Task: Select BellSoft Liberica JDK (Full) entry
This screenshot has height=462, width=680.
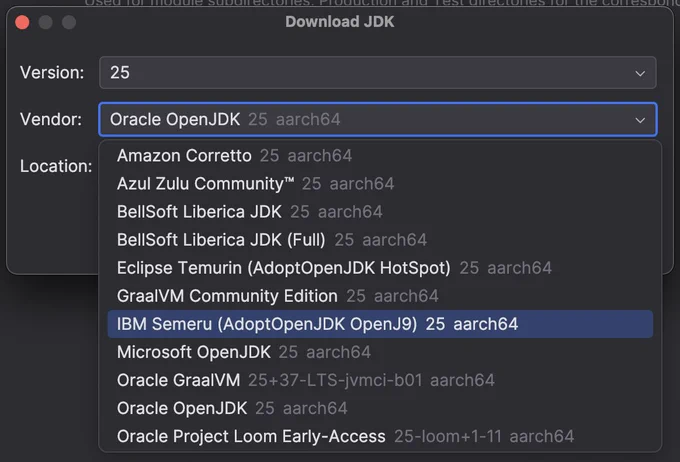Action: coord(380,240)
